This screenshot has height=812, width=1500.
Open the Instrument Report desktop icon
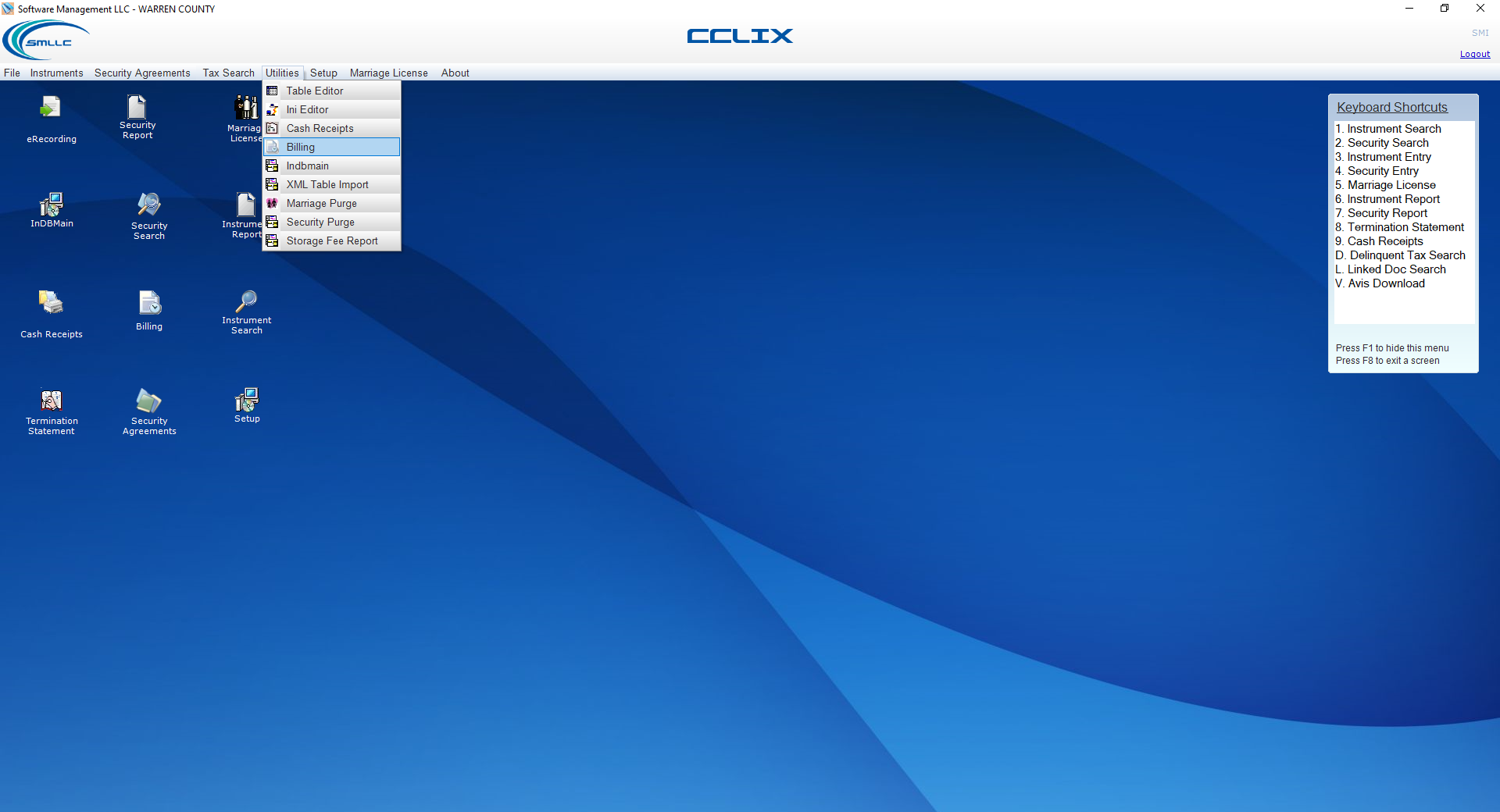(244, 216)
